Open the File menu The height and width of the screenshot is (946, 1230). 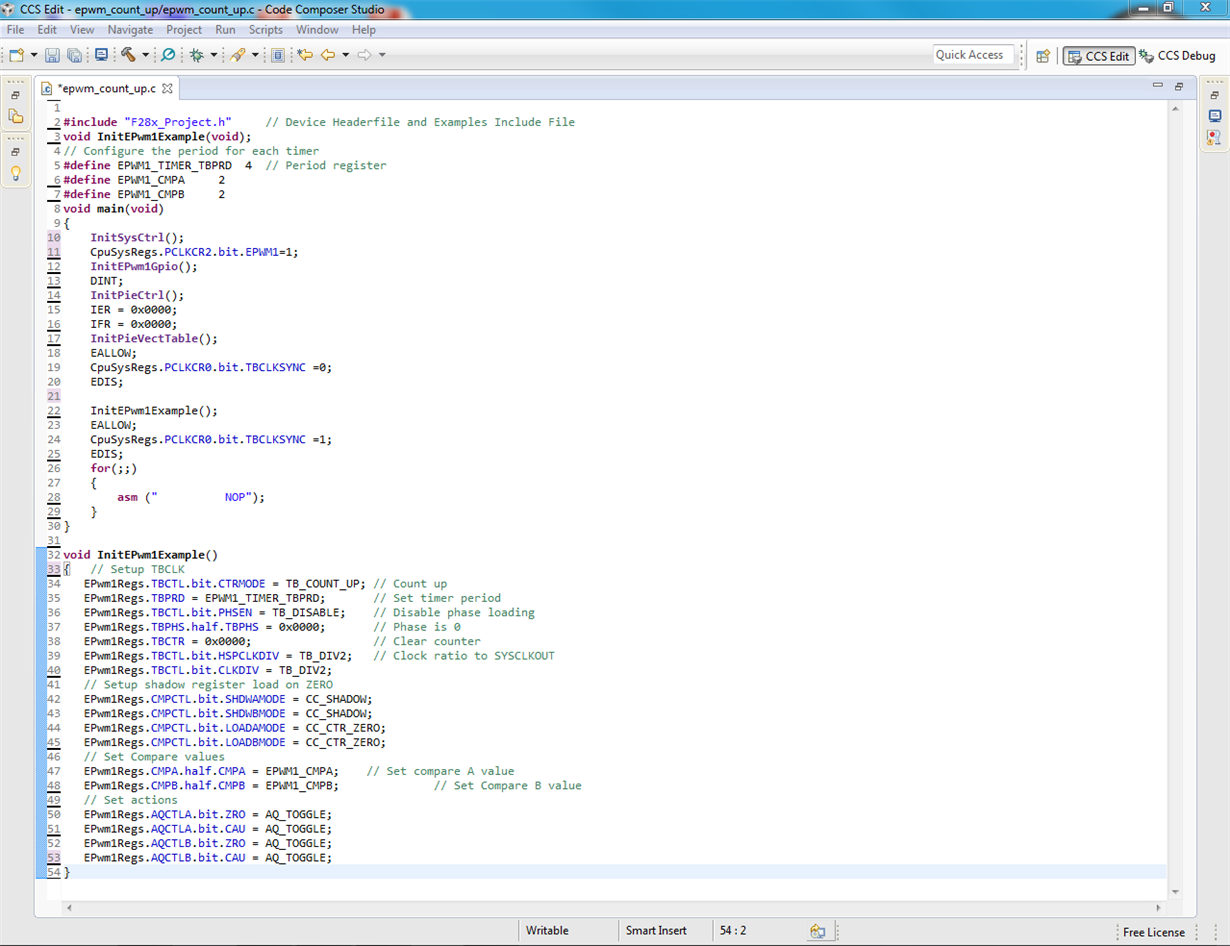[x=15, y=30]
